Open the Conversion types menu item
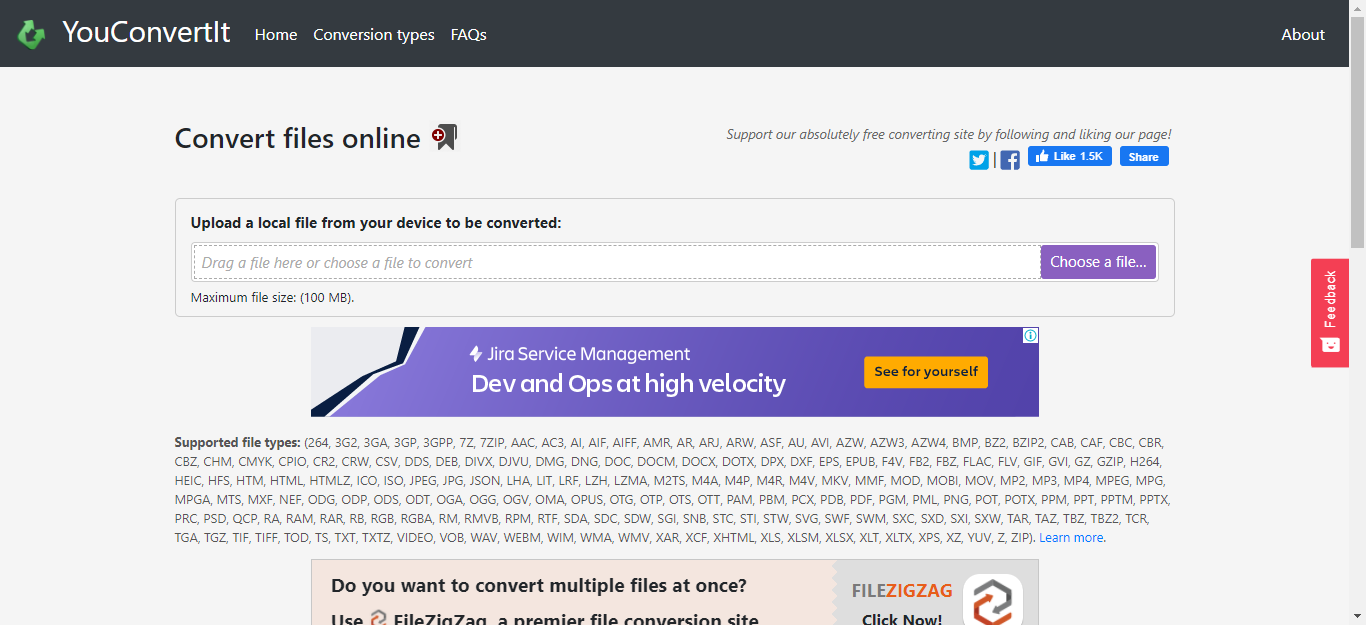This screenshot has height=625, width=1366. [x=374, y=35]
